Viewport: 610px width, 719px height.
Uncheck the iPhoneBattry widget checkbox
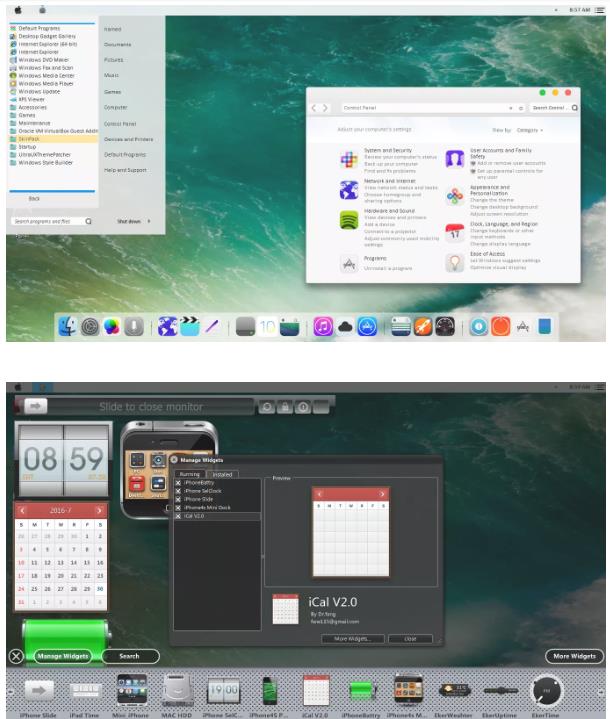click(x=178, y=483)
